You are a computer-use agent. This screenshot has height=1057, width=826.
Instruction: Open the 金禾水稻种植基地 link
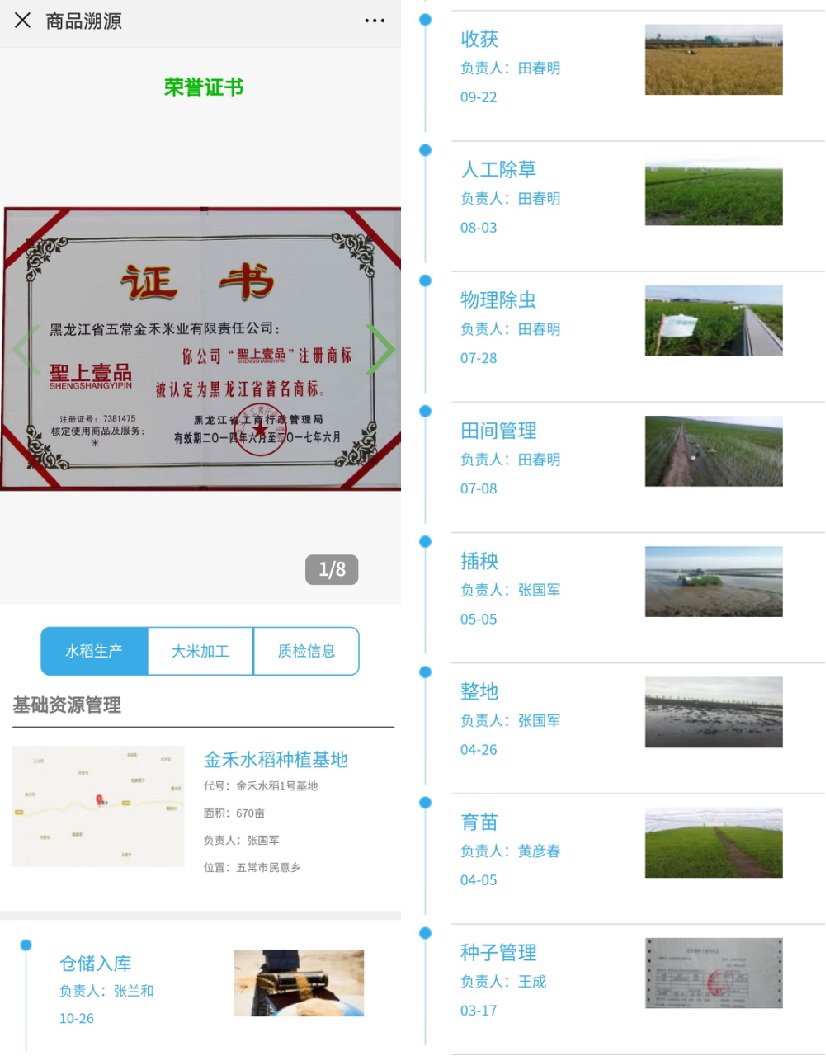276,760
